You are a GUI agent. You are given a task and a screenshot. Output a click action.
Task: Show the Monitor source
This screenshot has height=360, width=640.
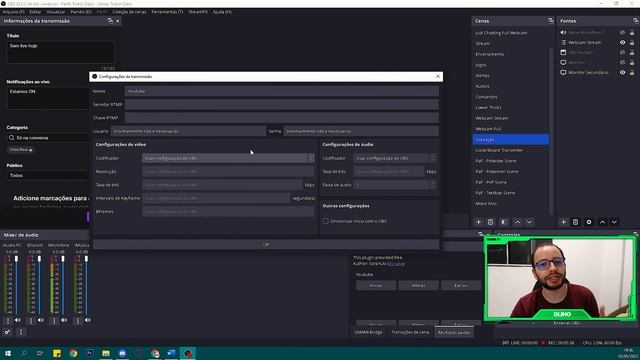(622, 62)
